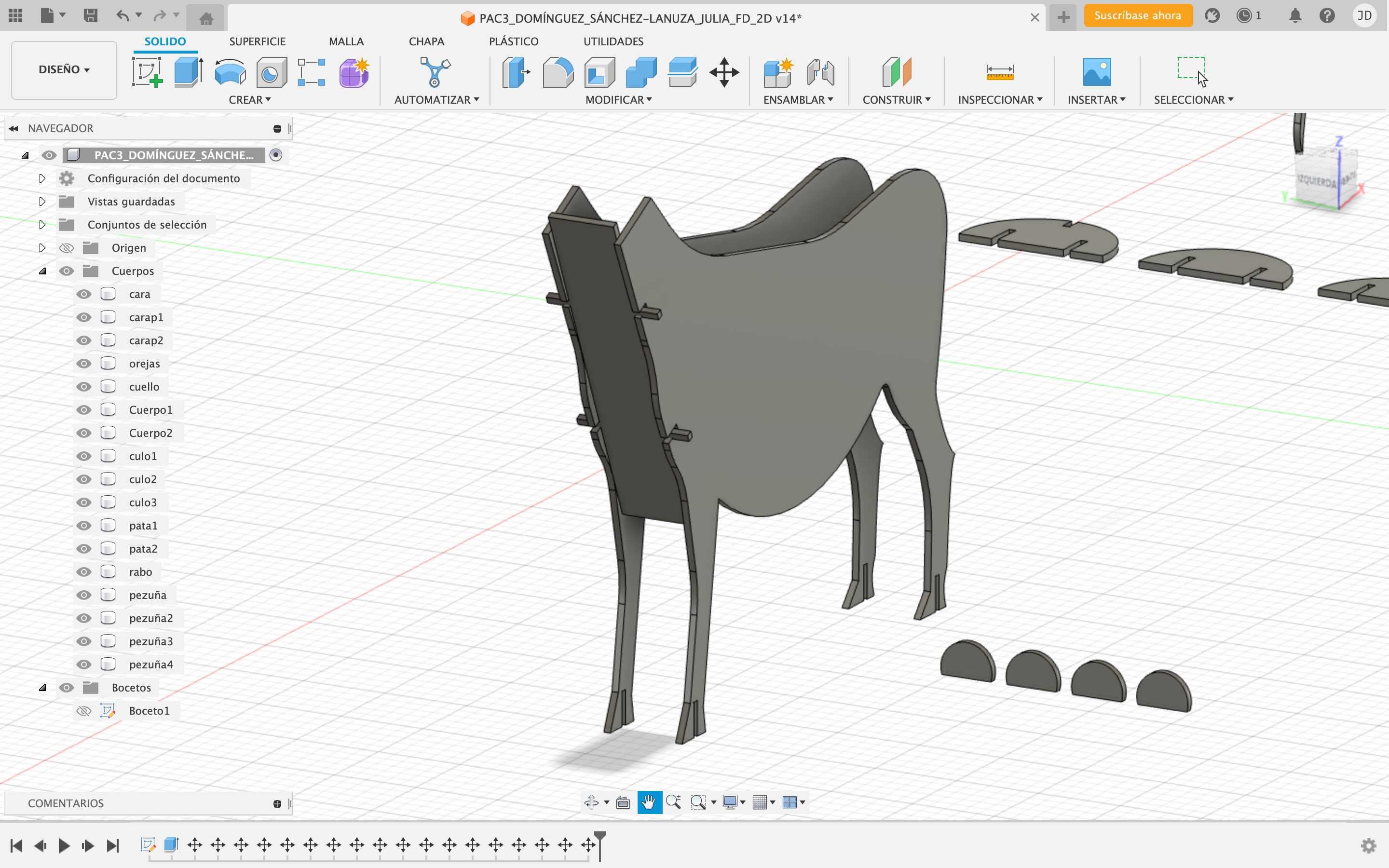1389x868 pixels.
Task: Select the Create Sketch tool
Action: (x=147, y=72)
